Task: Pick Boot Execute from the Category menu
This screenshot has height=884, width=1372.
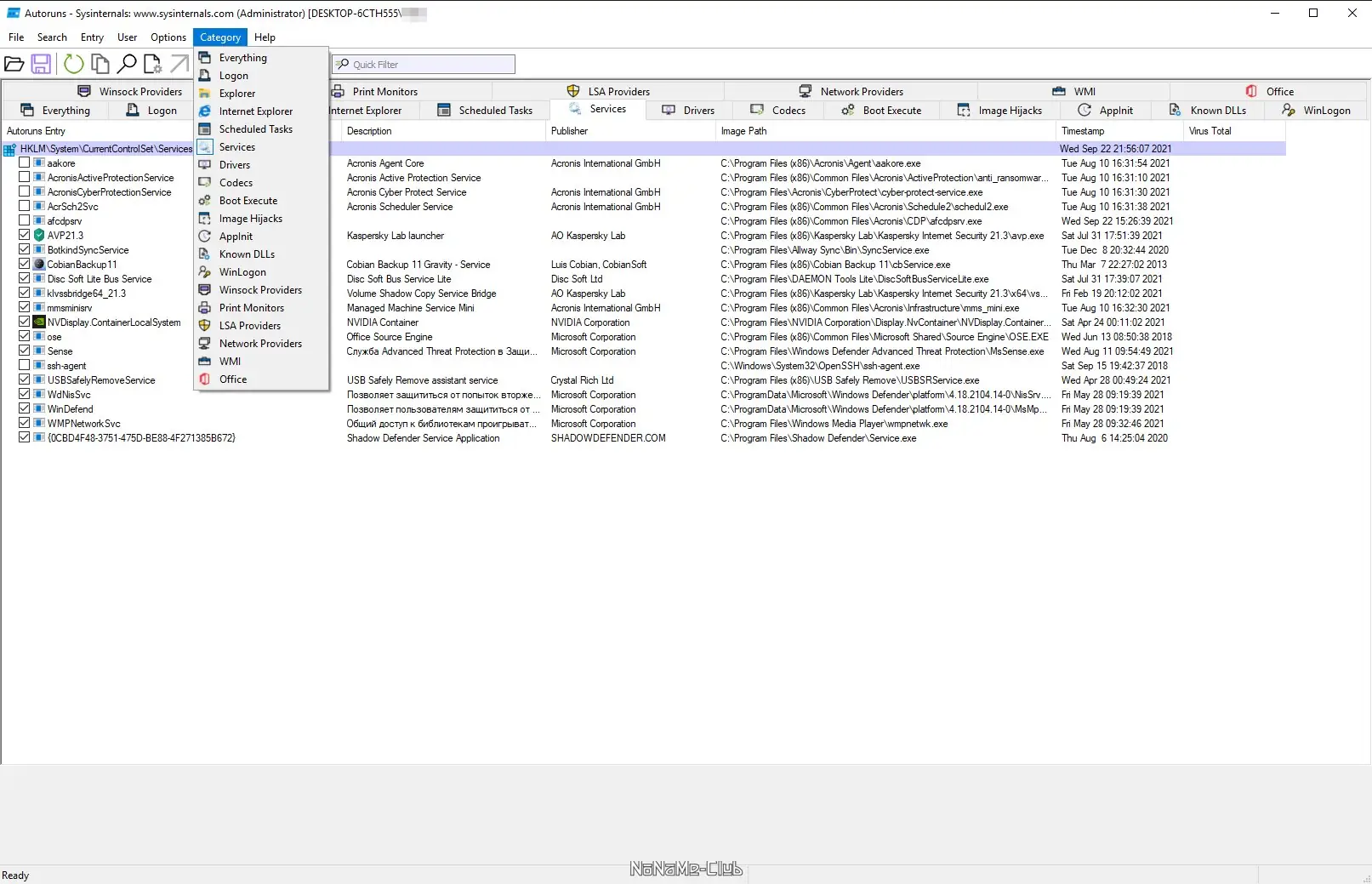Action: pos(262,201)
